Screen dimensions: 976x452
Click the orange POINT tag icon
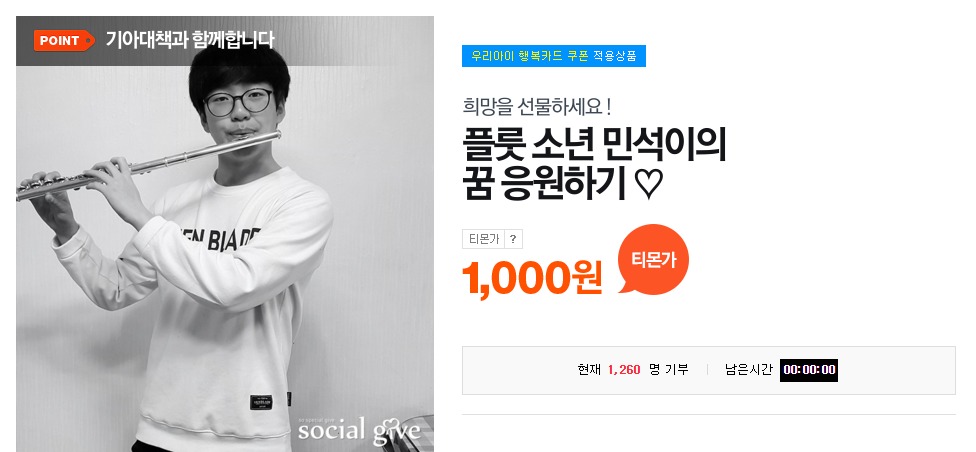click(64, 40)
